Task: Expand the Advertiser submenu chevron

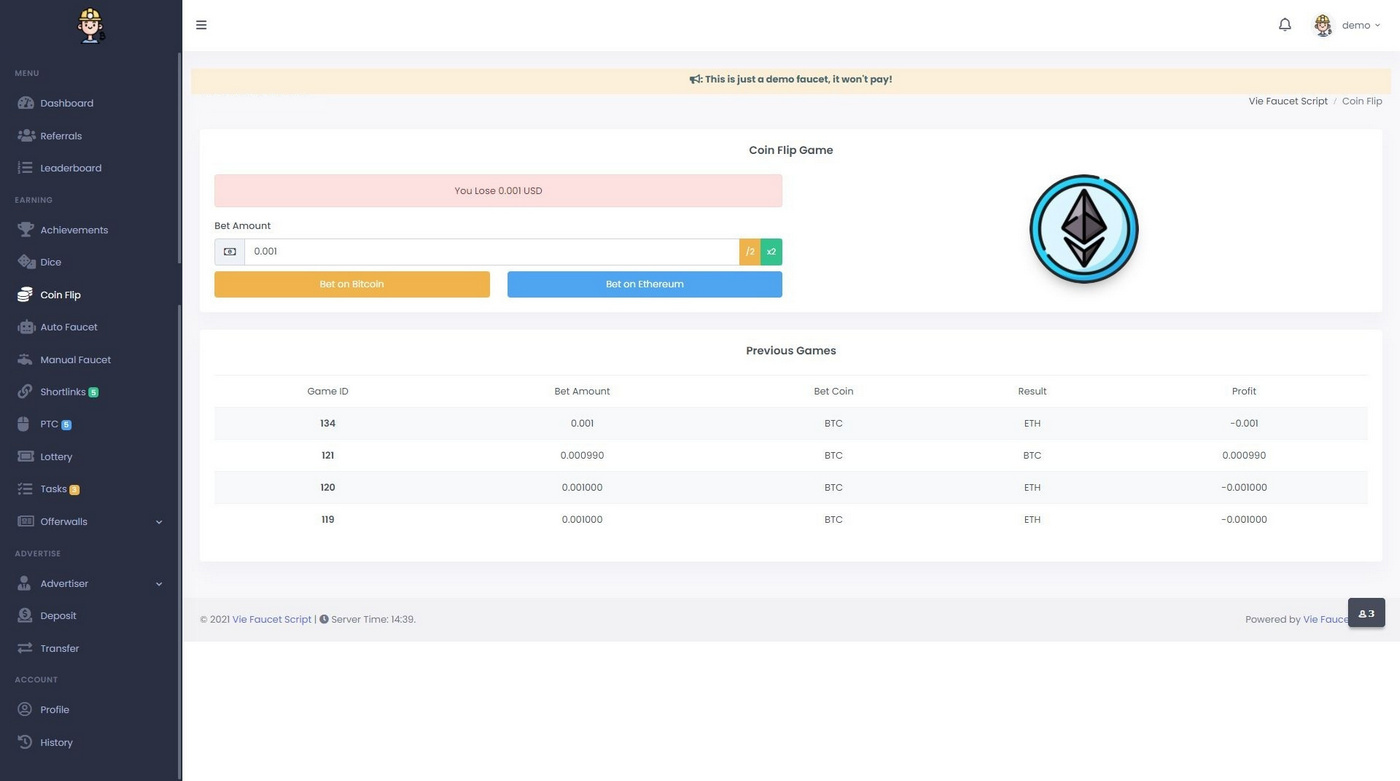Action: point(159,584)
